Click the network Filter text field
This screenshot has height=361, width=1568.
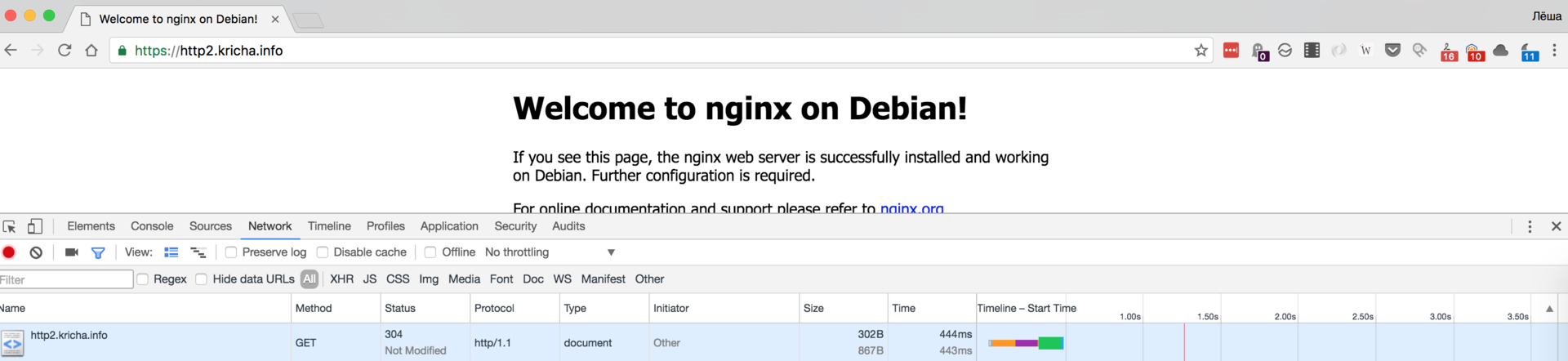click(65, 279)
